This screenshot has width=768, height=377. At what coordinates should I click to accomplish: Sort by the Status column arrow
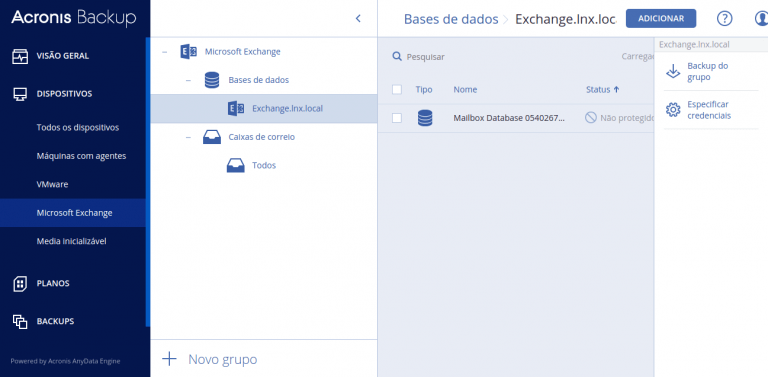click(616, 90)
